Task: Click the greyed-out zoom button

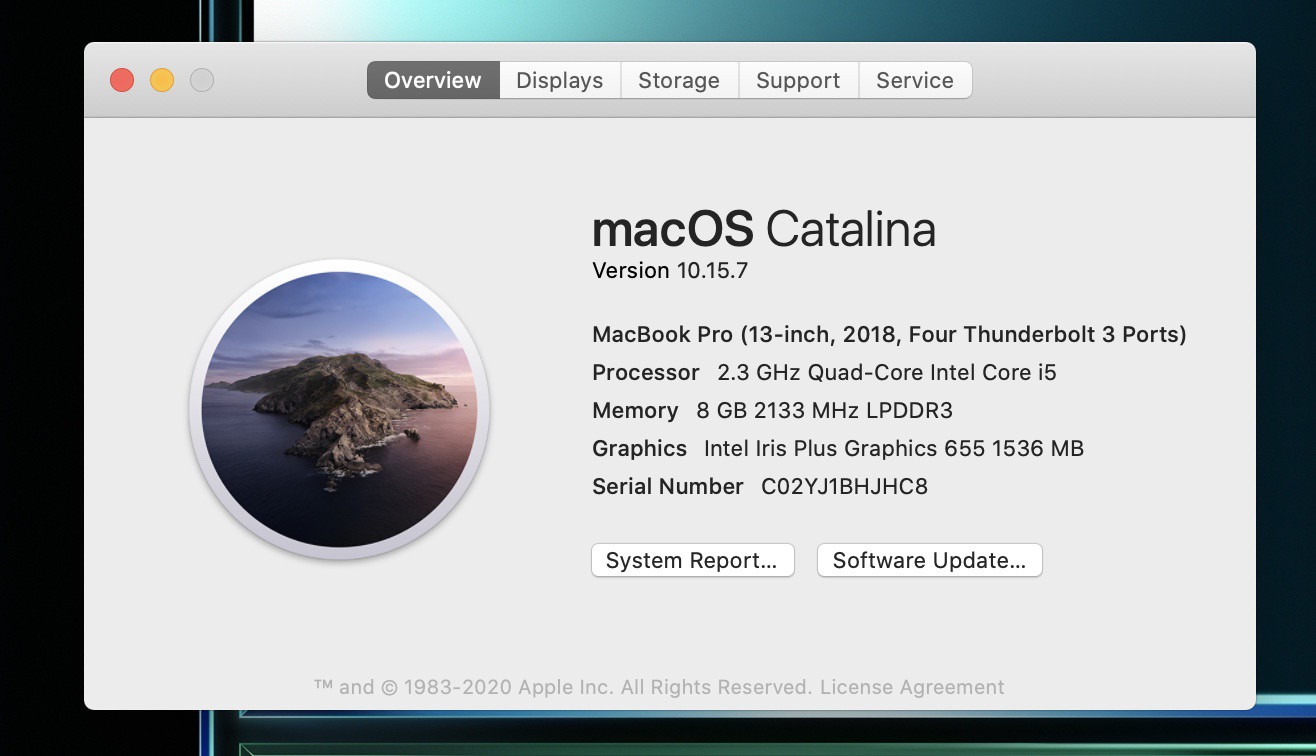Action: pyautogui.click(x=202, y=80)
